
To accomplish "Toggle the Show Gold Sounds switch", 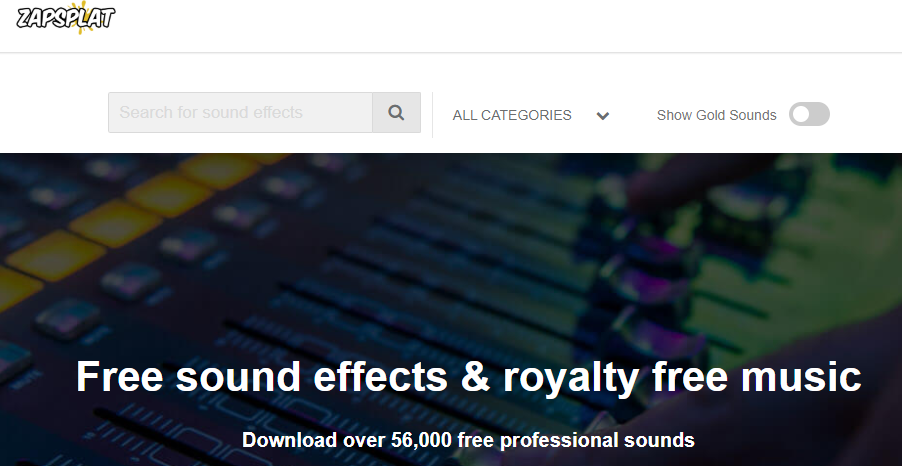I will tap(809, 114).
